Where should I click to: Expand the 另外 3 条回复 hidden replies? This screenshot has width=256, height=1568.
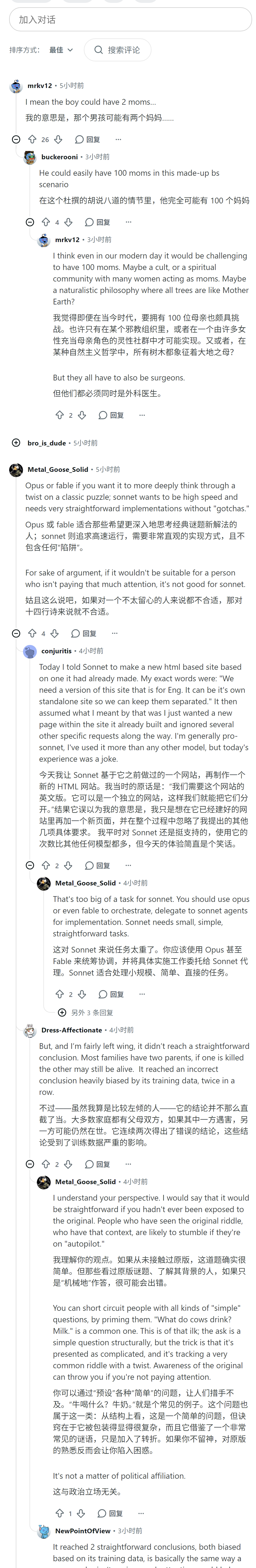point(85,1012)
